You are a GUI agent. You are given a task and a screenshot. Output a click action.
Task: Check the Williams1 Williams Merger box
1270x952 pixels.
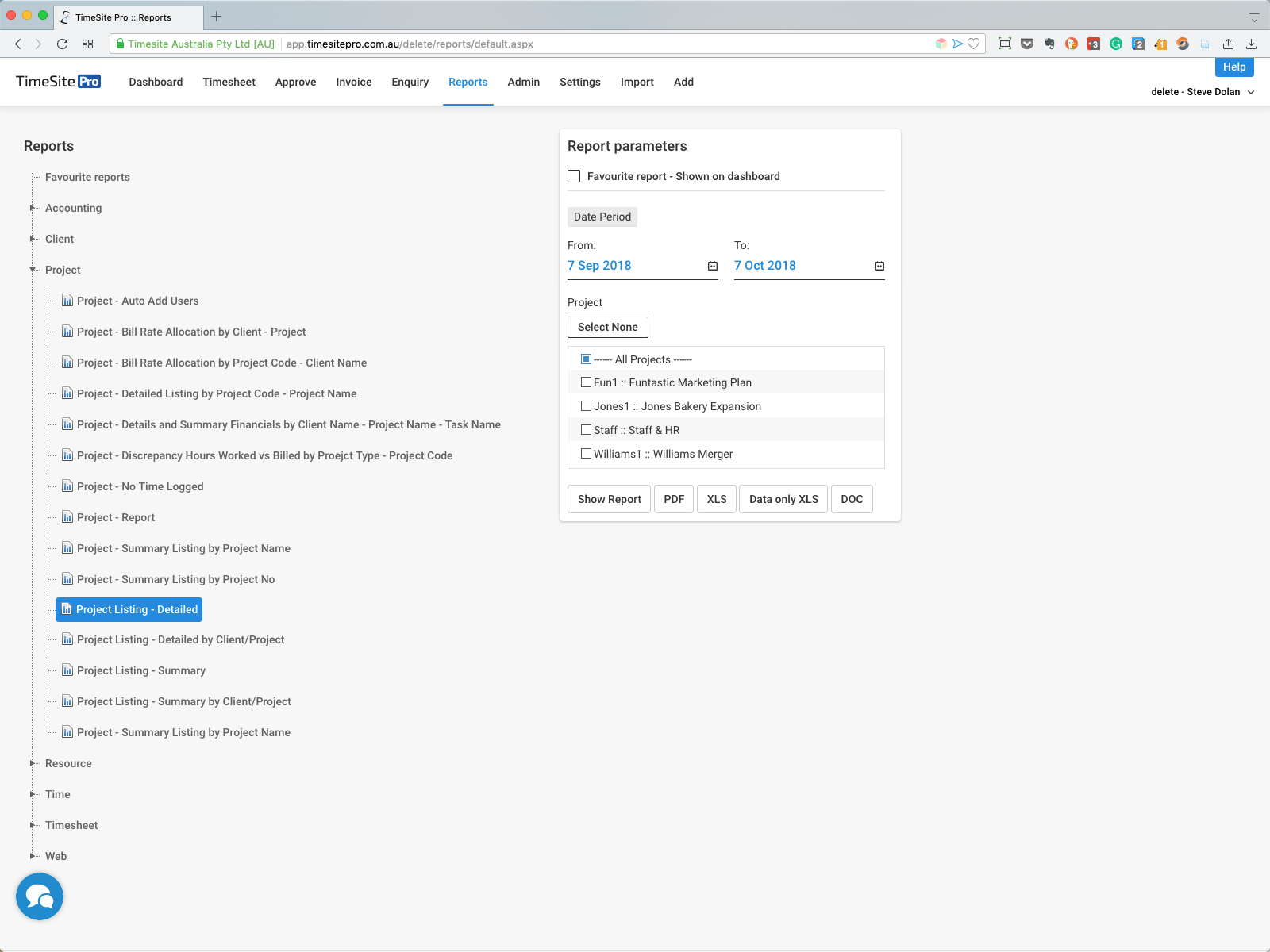point(586,454)
